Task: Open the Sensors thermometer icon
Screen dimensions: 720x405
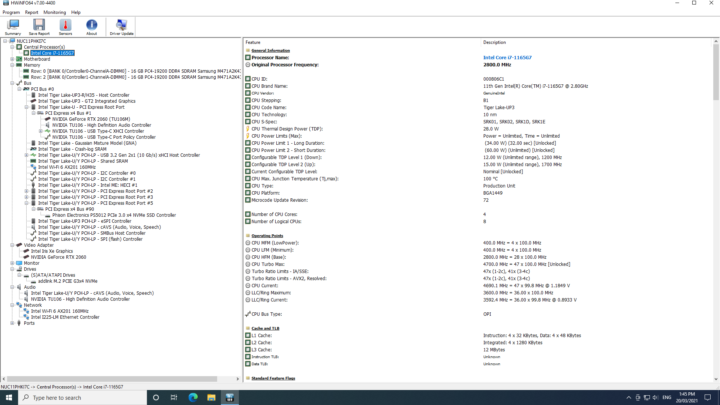Action: [x=65, y=27]
